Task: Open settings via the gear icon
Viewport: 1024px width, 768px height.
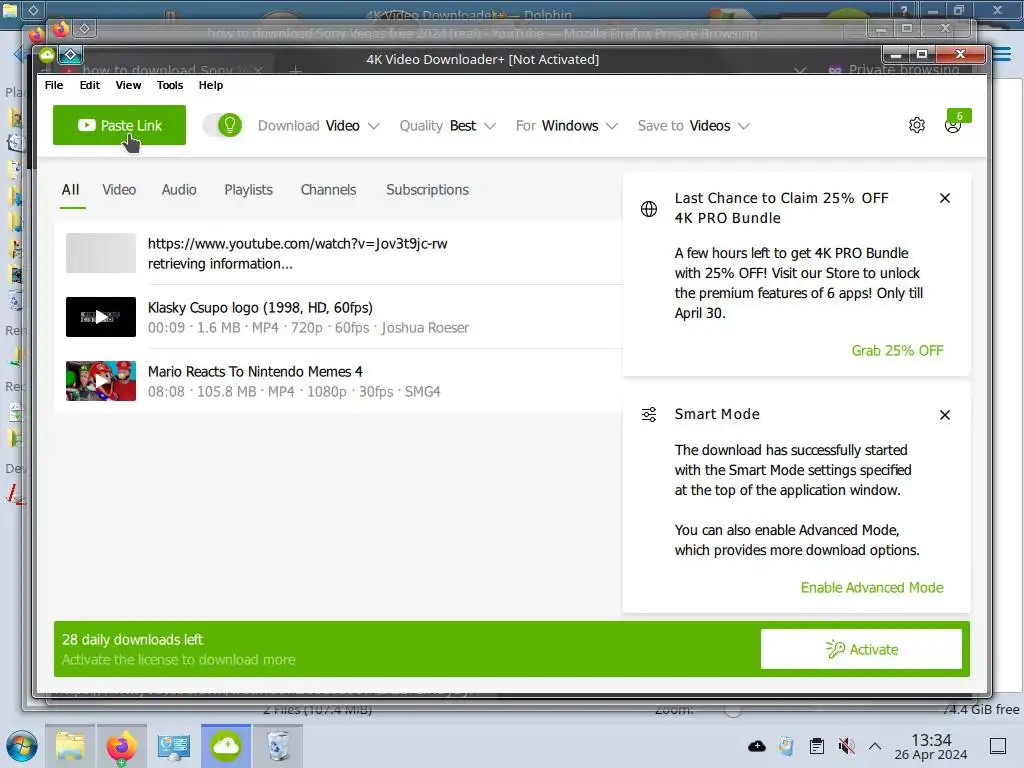Action: tap(917, 125)
